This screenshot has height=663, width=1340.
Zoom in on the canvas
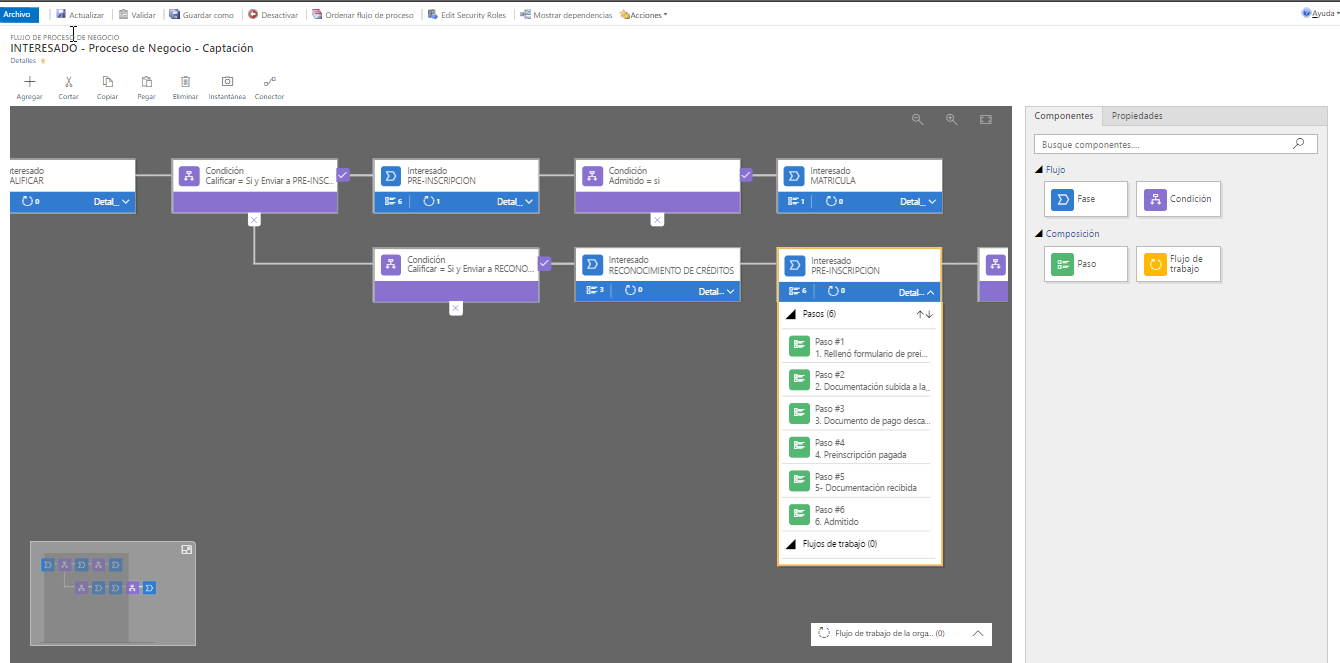coord(951,120)
